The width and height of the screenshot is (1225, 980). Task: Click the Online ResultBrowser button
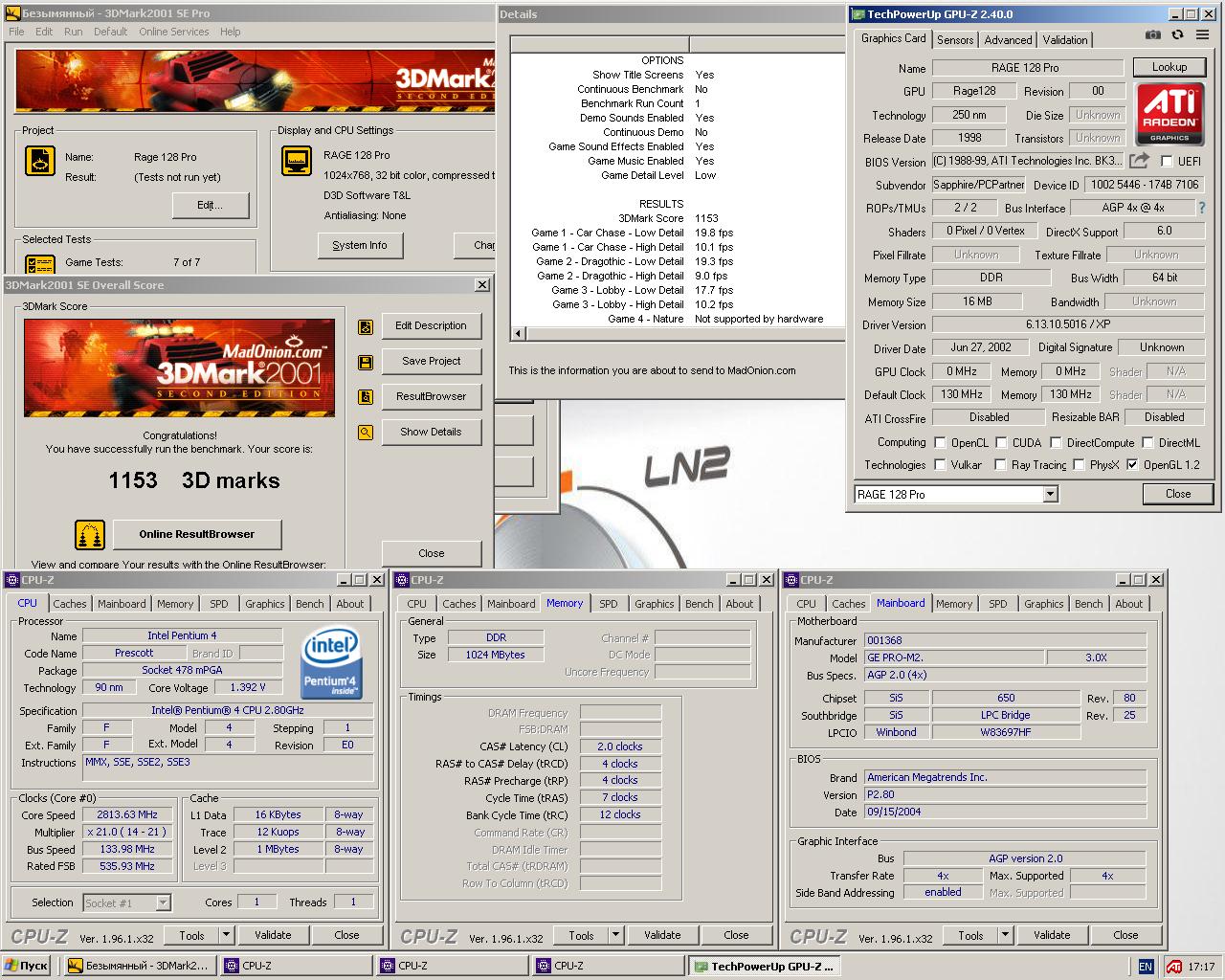tap(197, 535)
